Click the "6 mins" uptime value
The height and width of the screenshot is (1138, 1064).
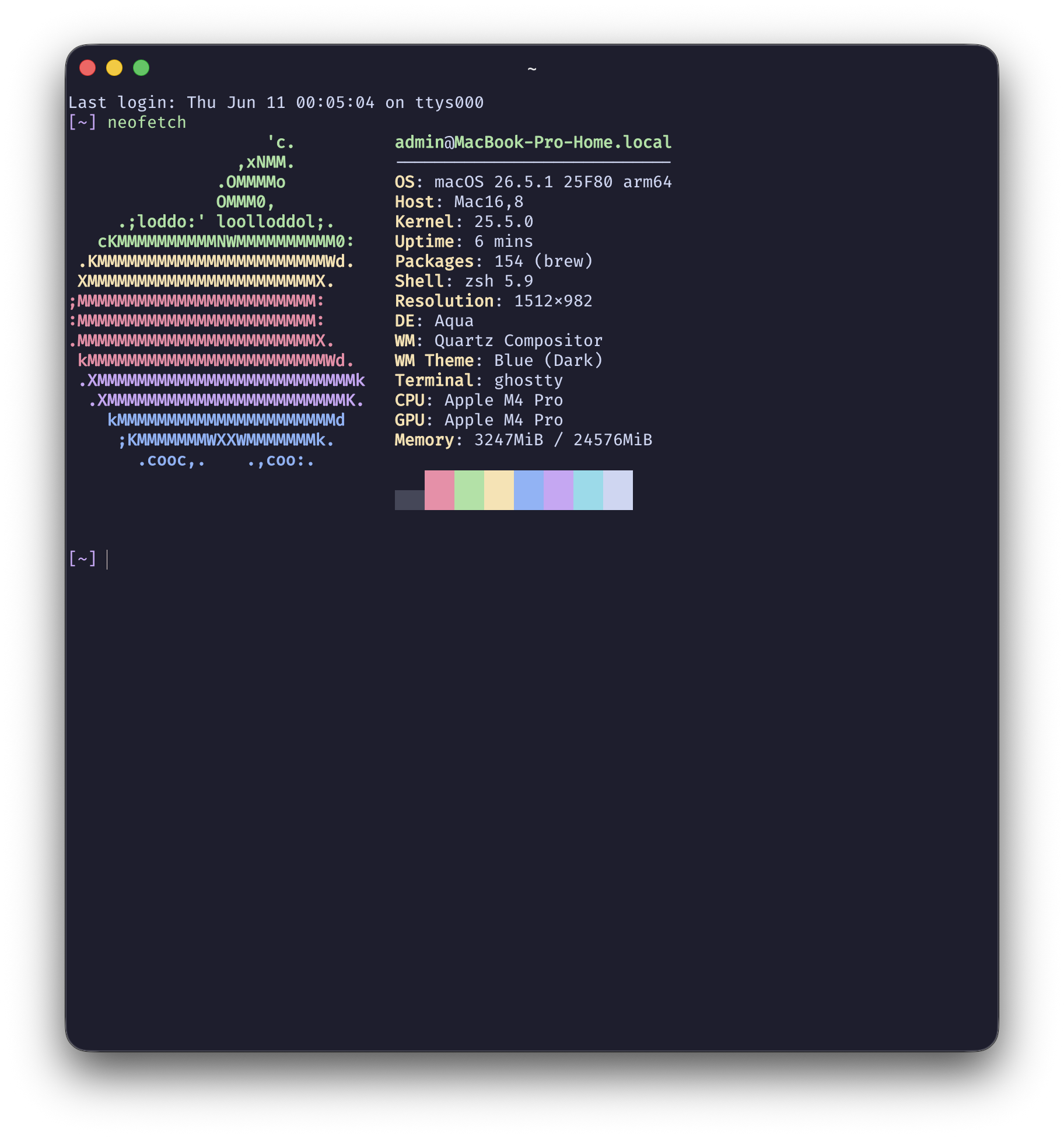(503, 242)
